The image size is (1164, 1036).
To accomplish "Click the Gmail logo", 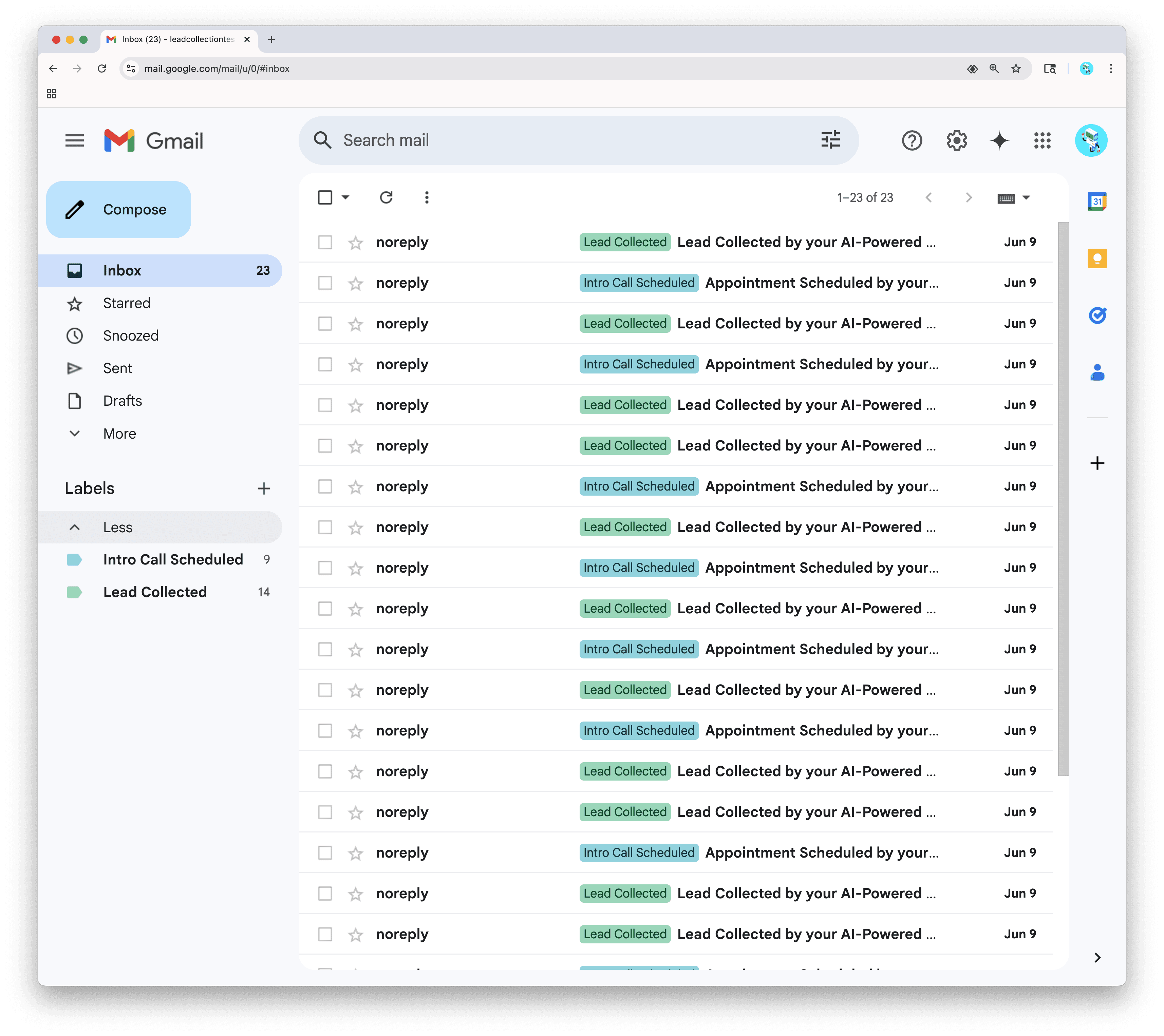I will click(154, 140).
